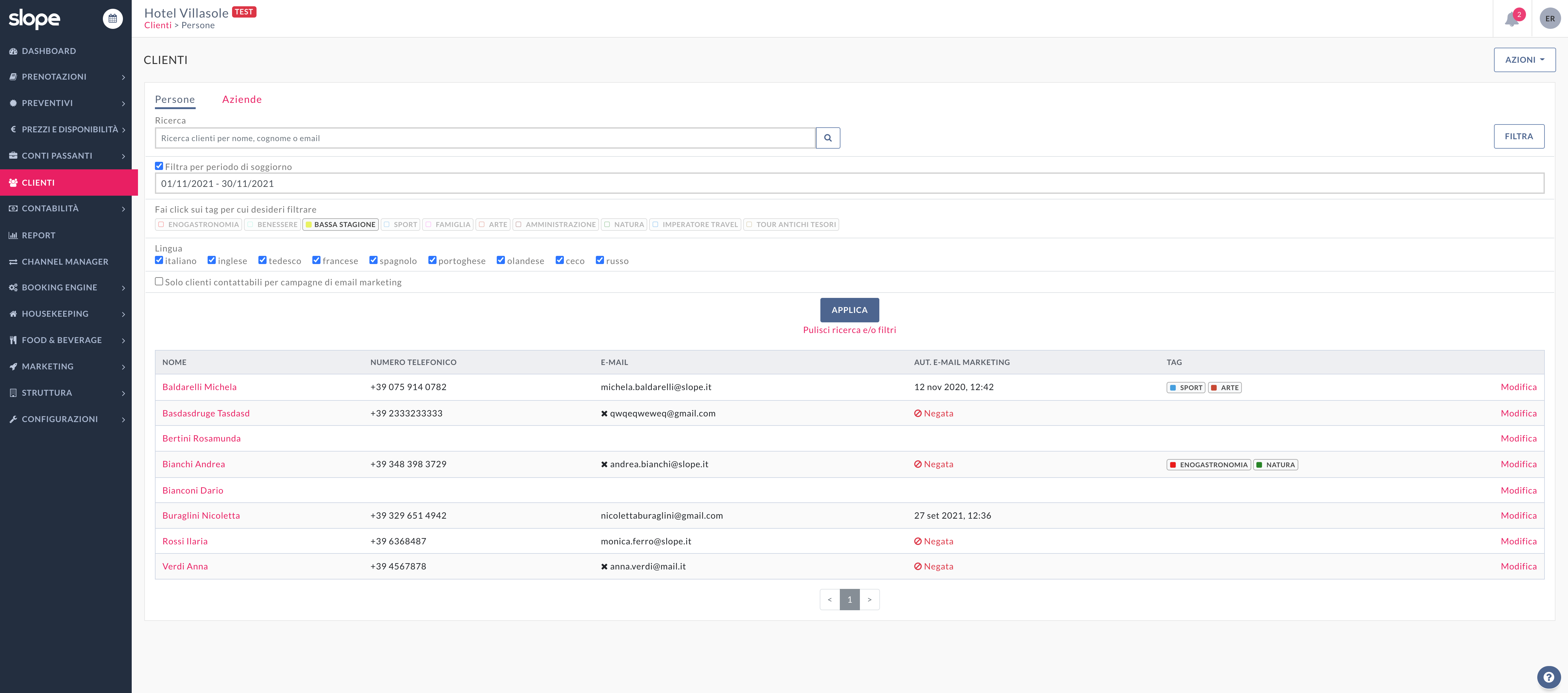The width and height of the screenshot is (1568, 693).
Task: Enable Solo clienti contattabili per email marketing
Action: [159, 281]
